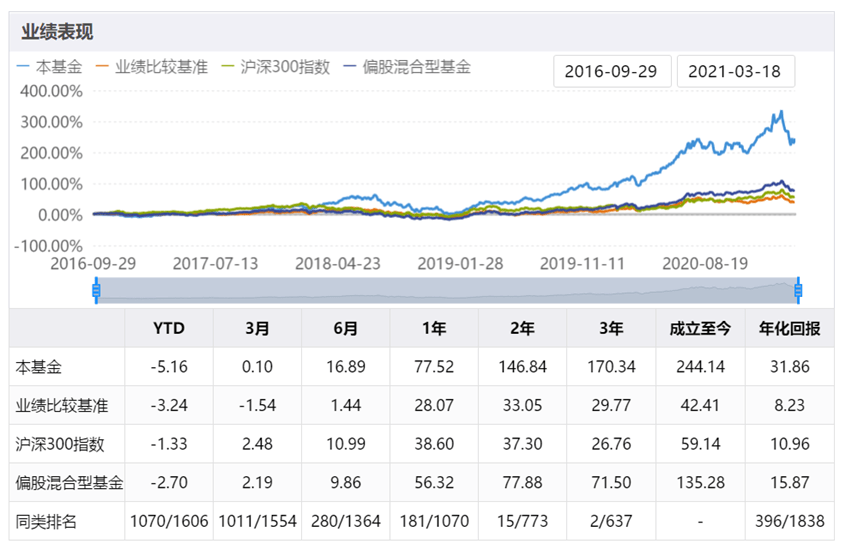
Task: Click the y-axis label 400.00%
Action: (x=52, y=91)
